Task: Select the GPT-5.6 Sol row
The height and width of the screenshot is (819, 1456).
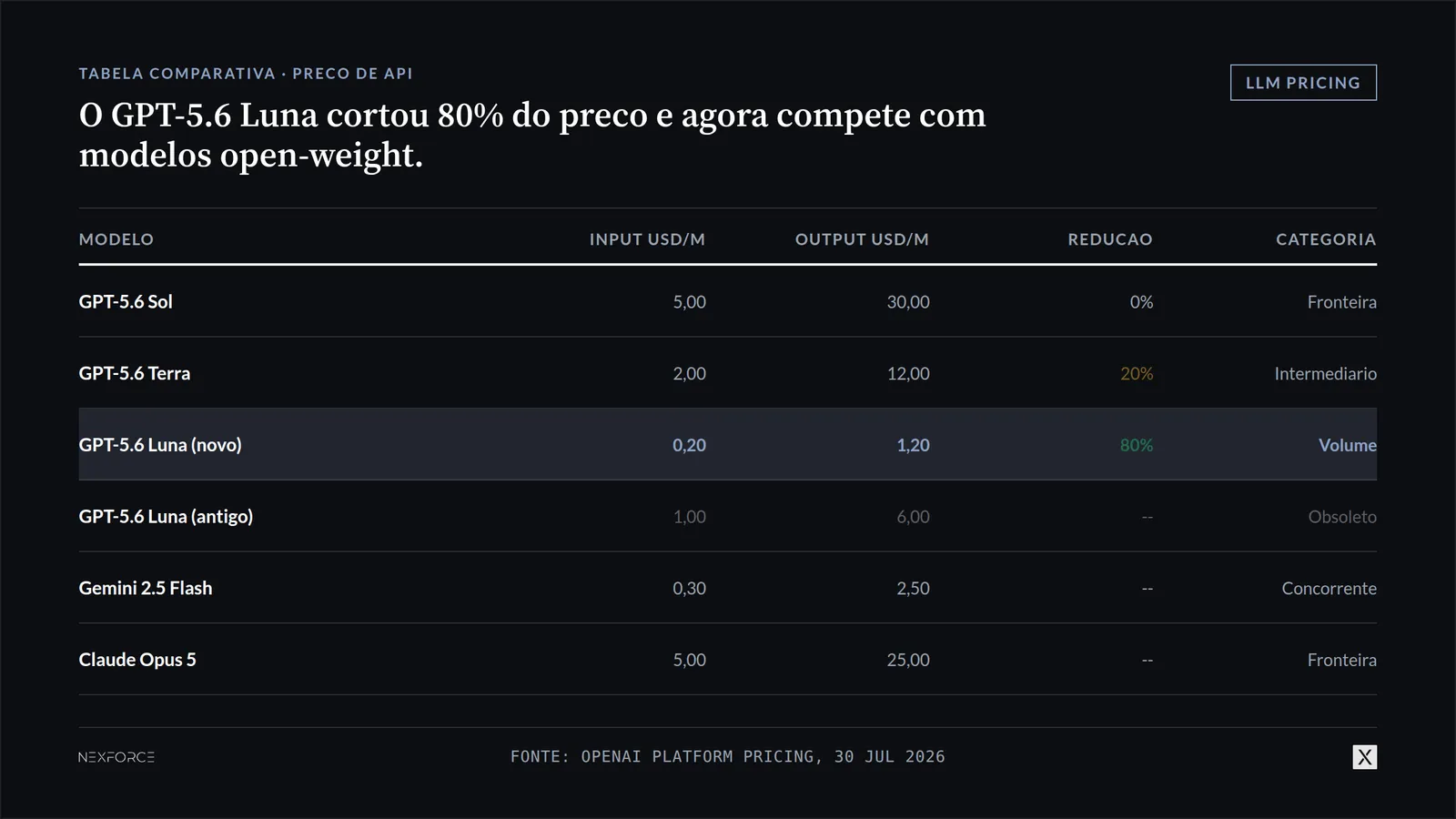Action: point(727,302)
